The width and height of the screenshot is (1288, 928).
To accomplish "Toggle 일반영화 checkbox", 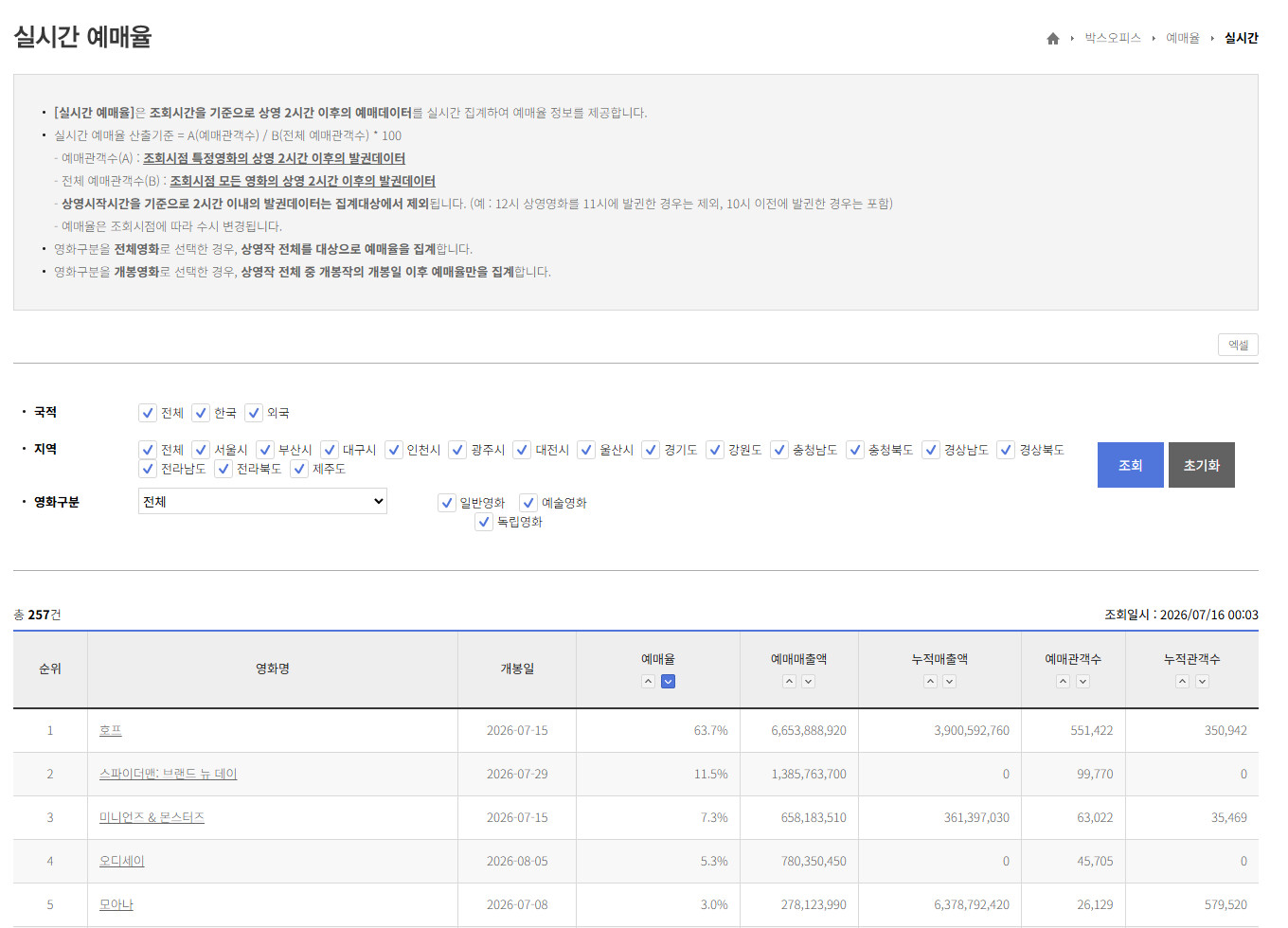I will tap(447, 503).
